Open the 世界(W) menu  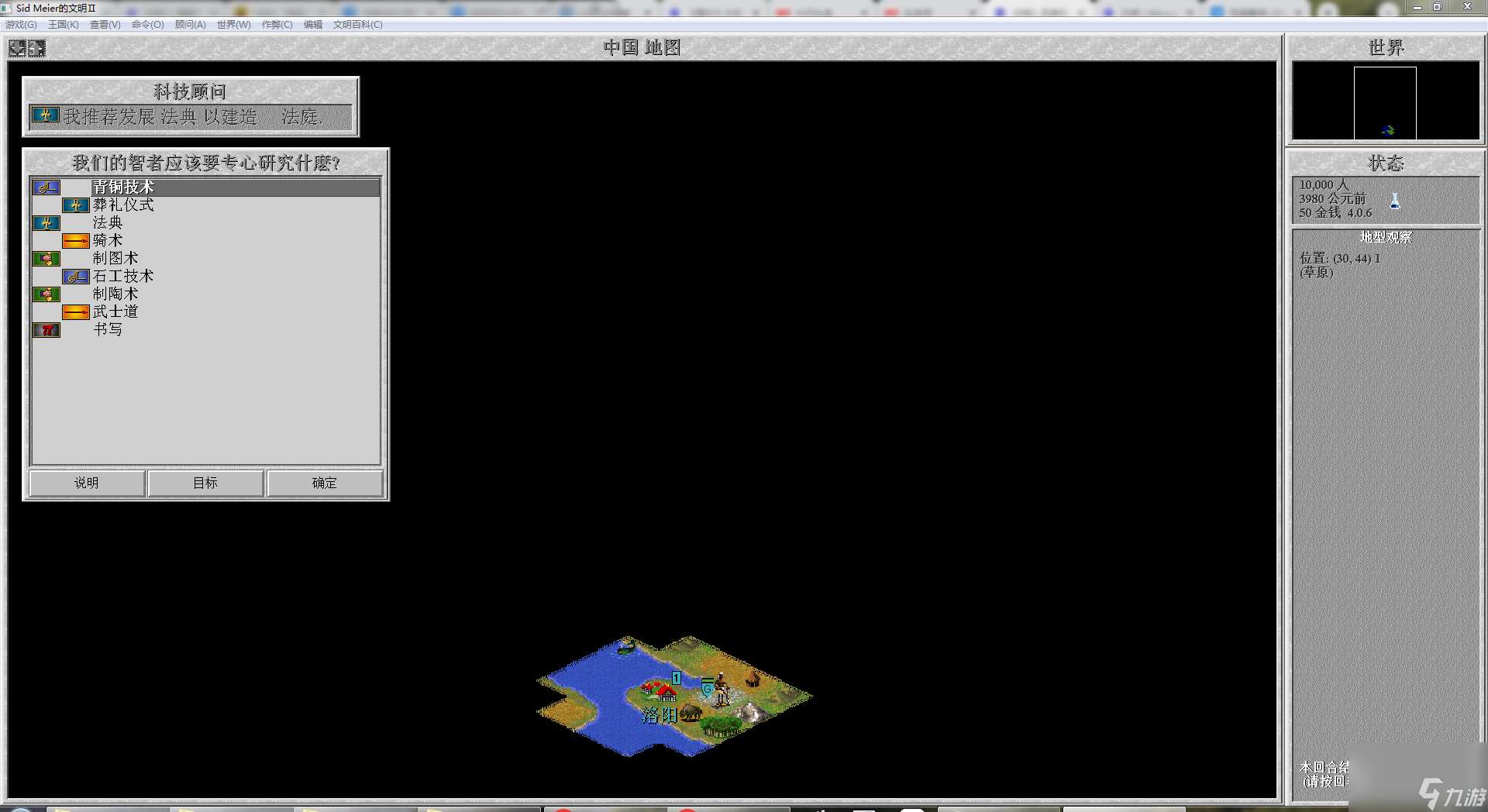(x=234, y=25)
